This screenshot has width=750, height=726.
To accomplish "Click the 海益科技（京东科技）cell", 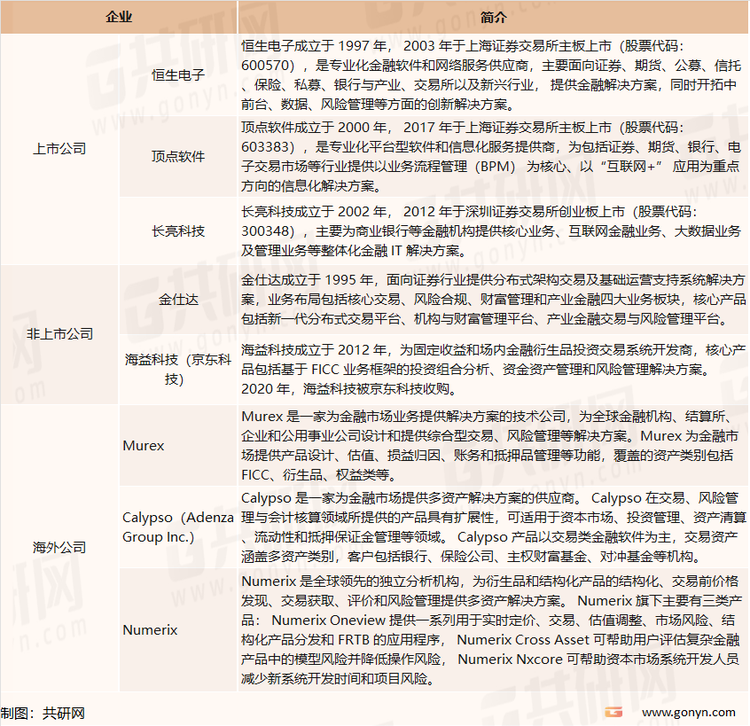I will click(178, 369).
